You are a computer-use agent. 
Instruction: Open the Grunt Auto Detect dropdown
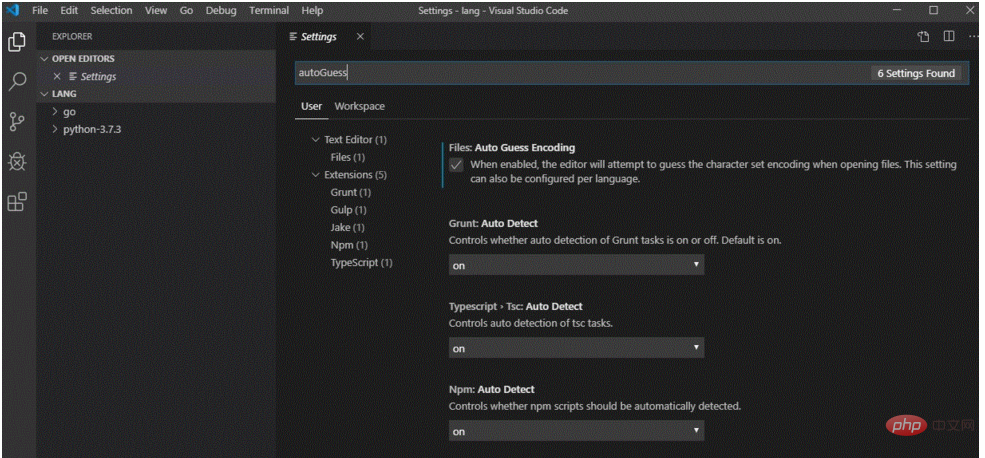576,265
